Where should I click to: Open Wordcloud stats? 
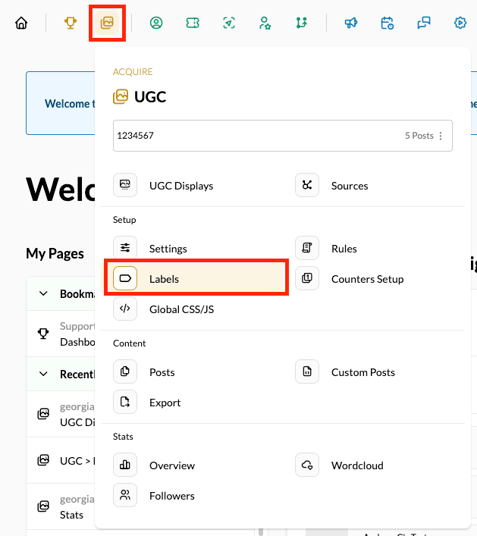click(x=357, y=466)
